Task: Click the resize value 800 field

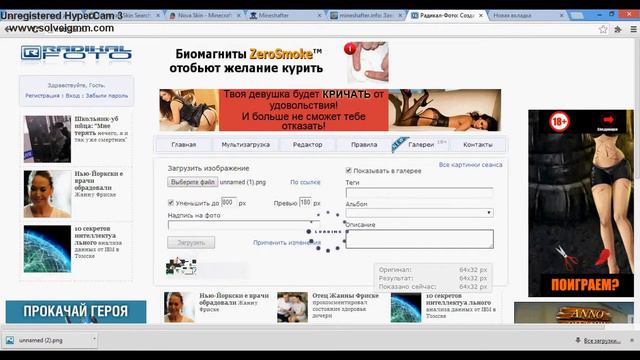Action: (229, 202)
